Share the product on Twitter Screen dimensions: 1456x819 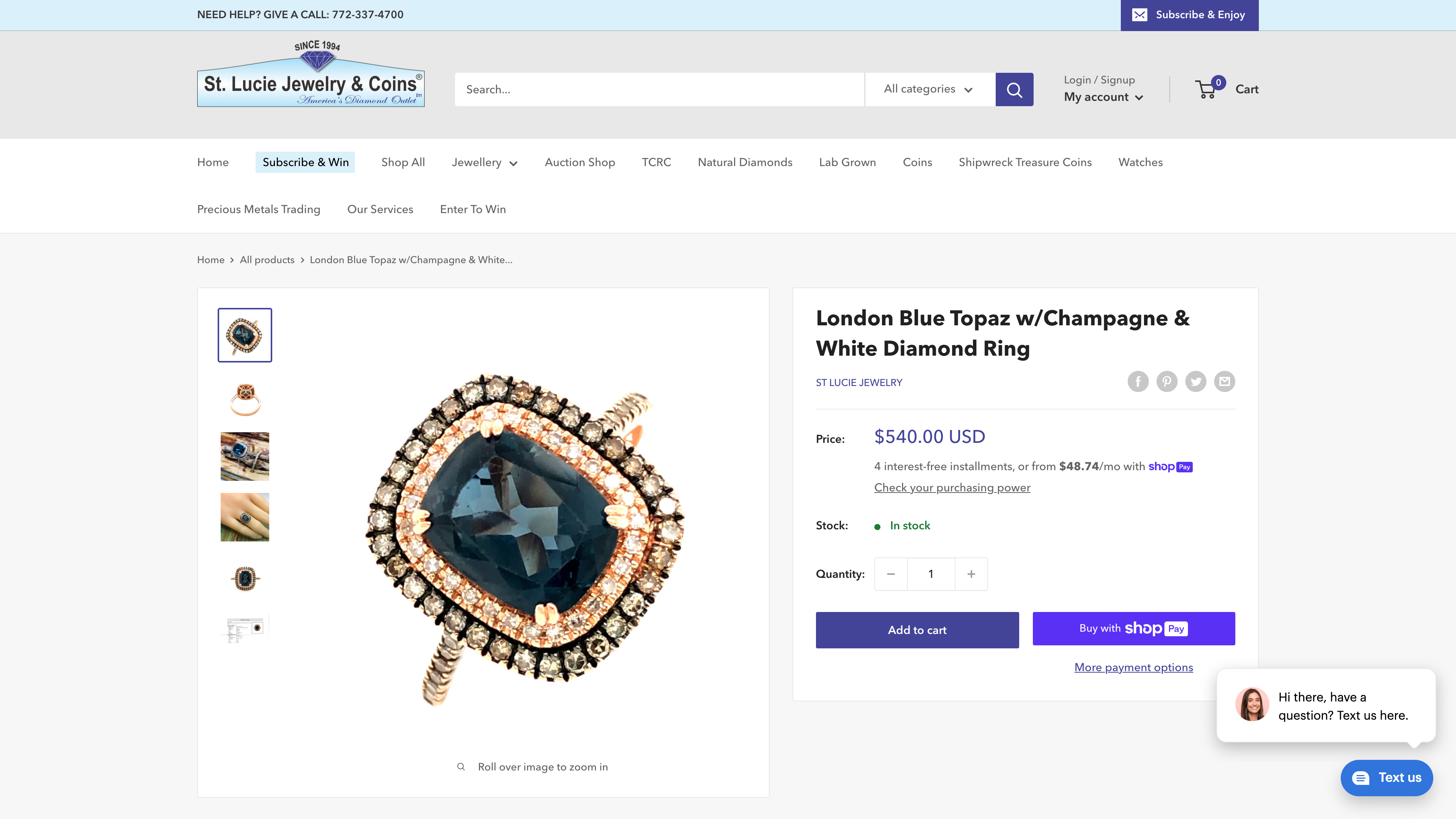[x=1196, y=381]
